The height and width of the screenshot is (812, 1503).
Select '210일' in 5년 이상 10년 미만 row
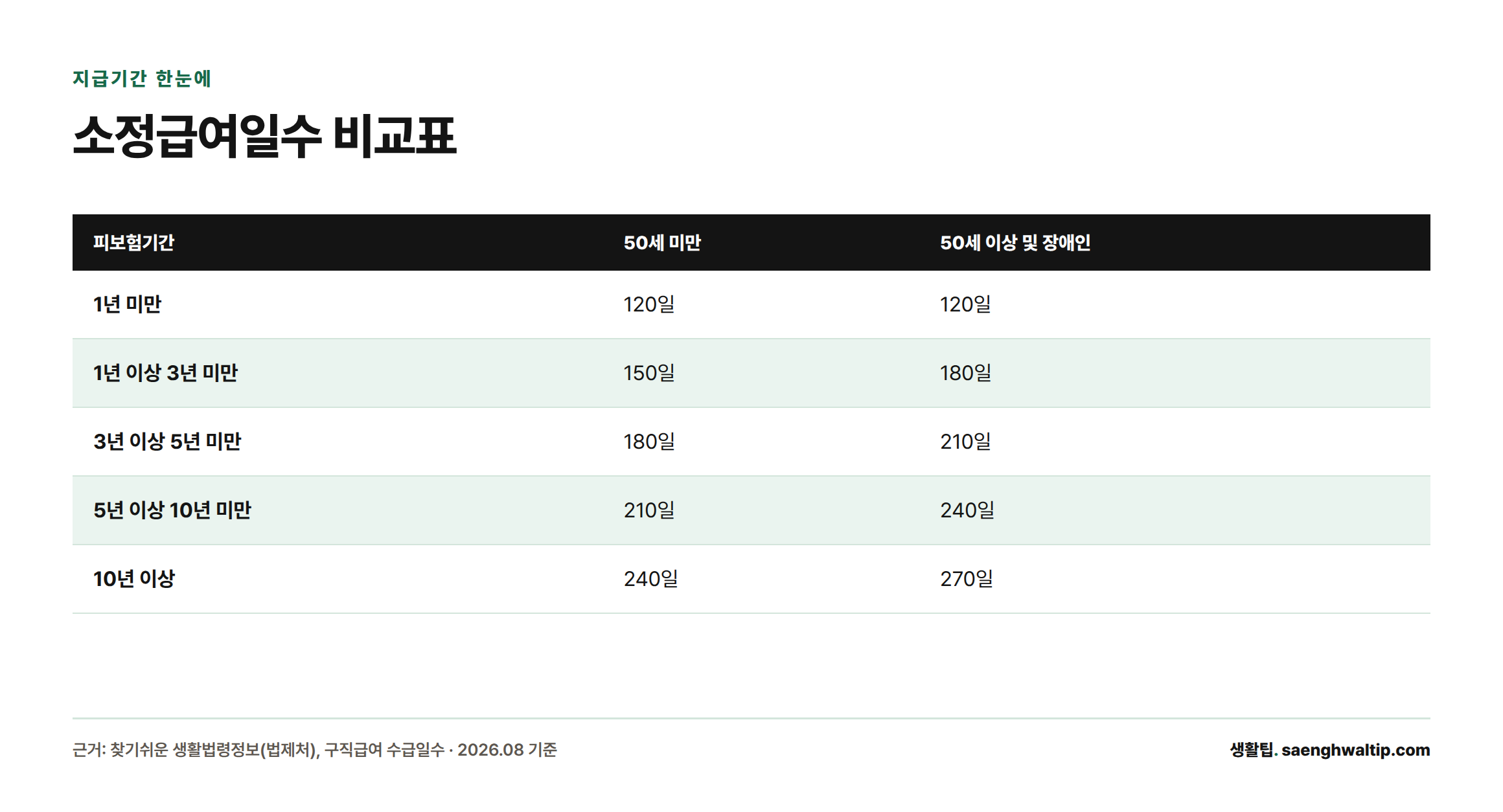click(649, 510)
